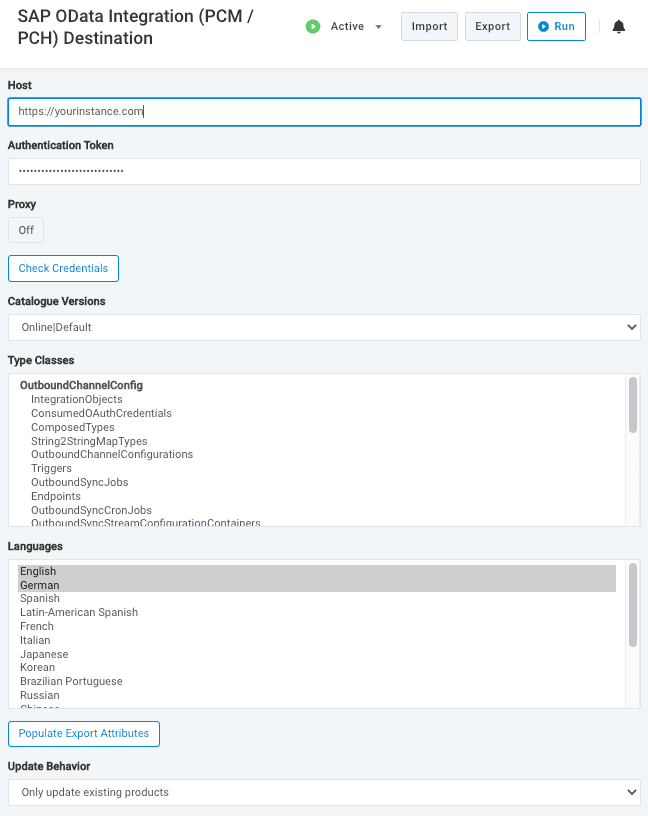Select Spanish in the Languages list
The width and height of the screenshot is (648, 816).
pos(40,599)
